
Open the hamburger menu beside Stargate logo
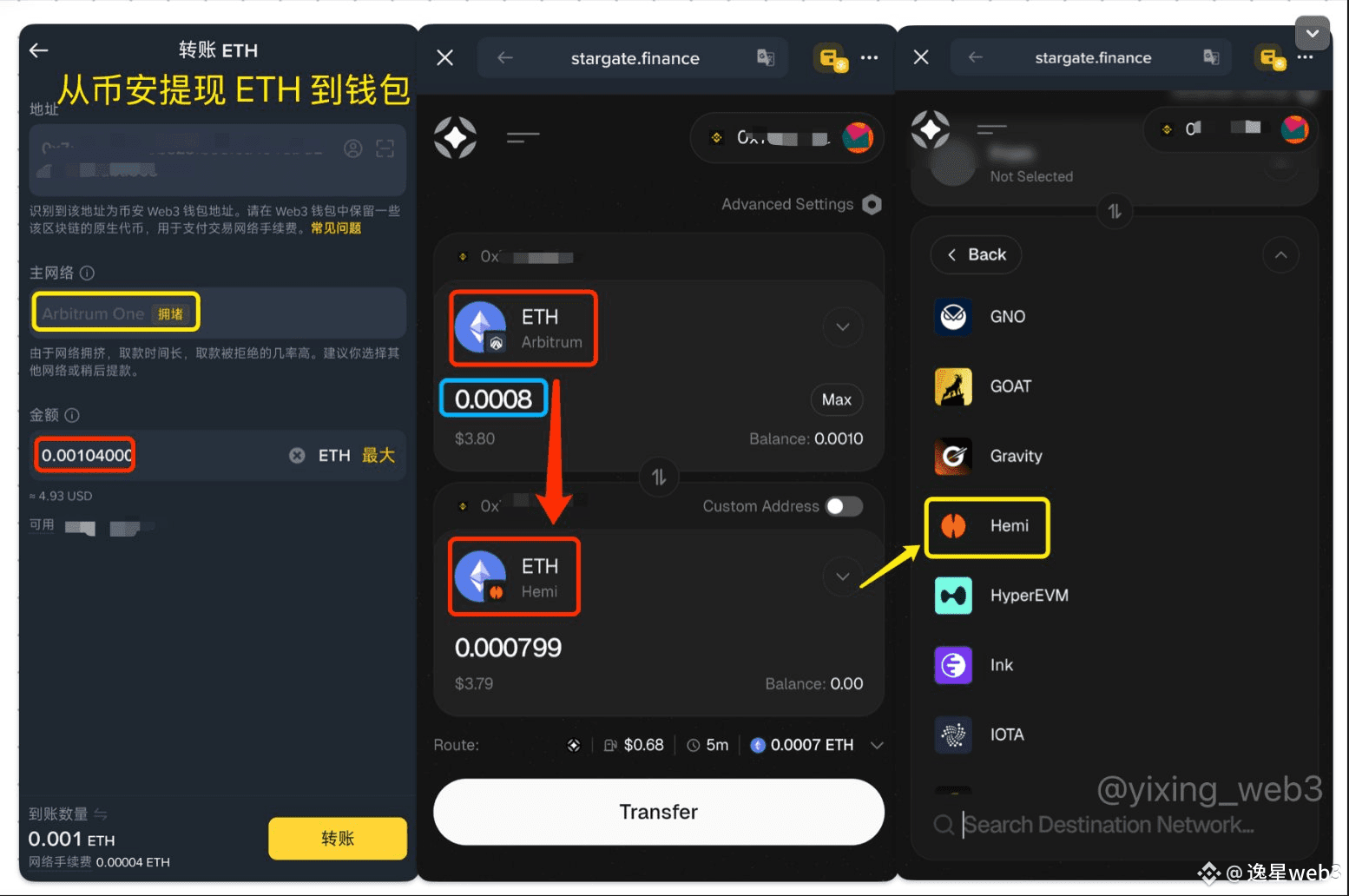point(523,137)
